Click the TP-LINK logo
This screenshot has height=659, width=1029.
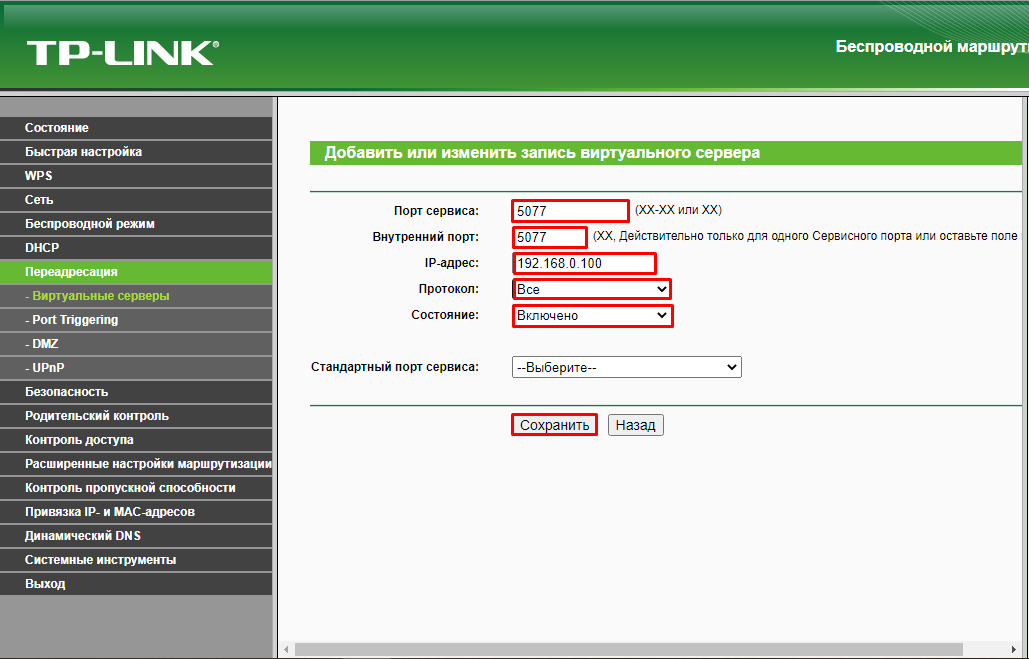pyautogui.click(x=122, y=52)
